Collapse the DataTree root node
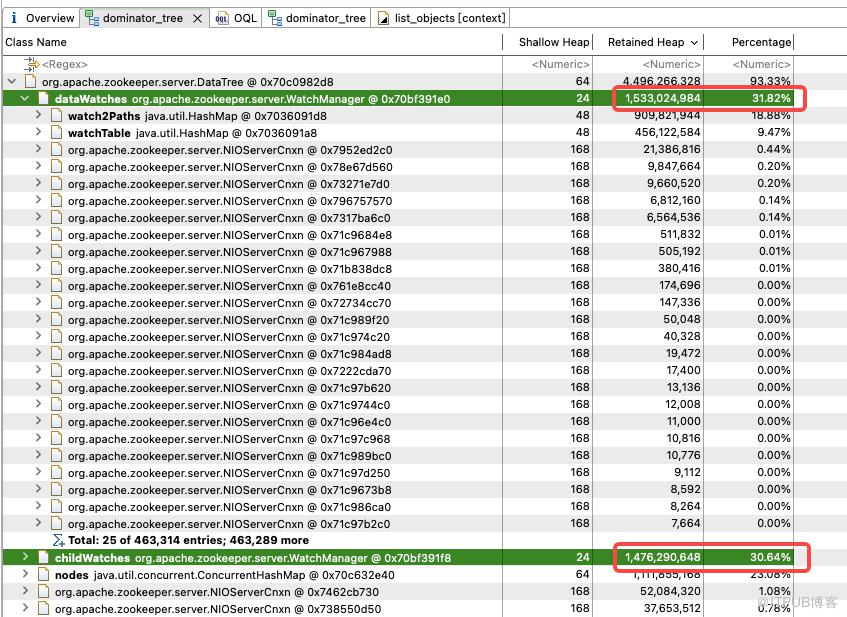The image size is (847, 617). (12, 82)
